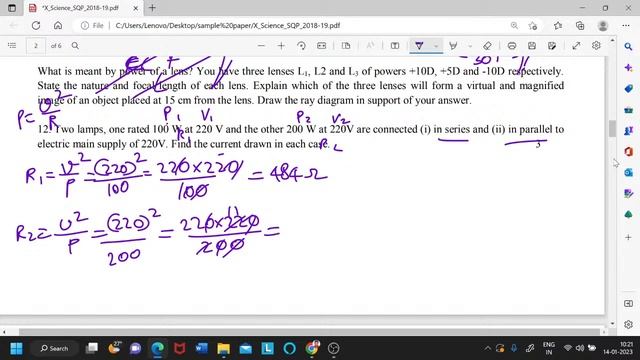Open page view options
Viewport: 640px width, 360px height.
346,46
